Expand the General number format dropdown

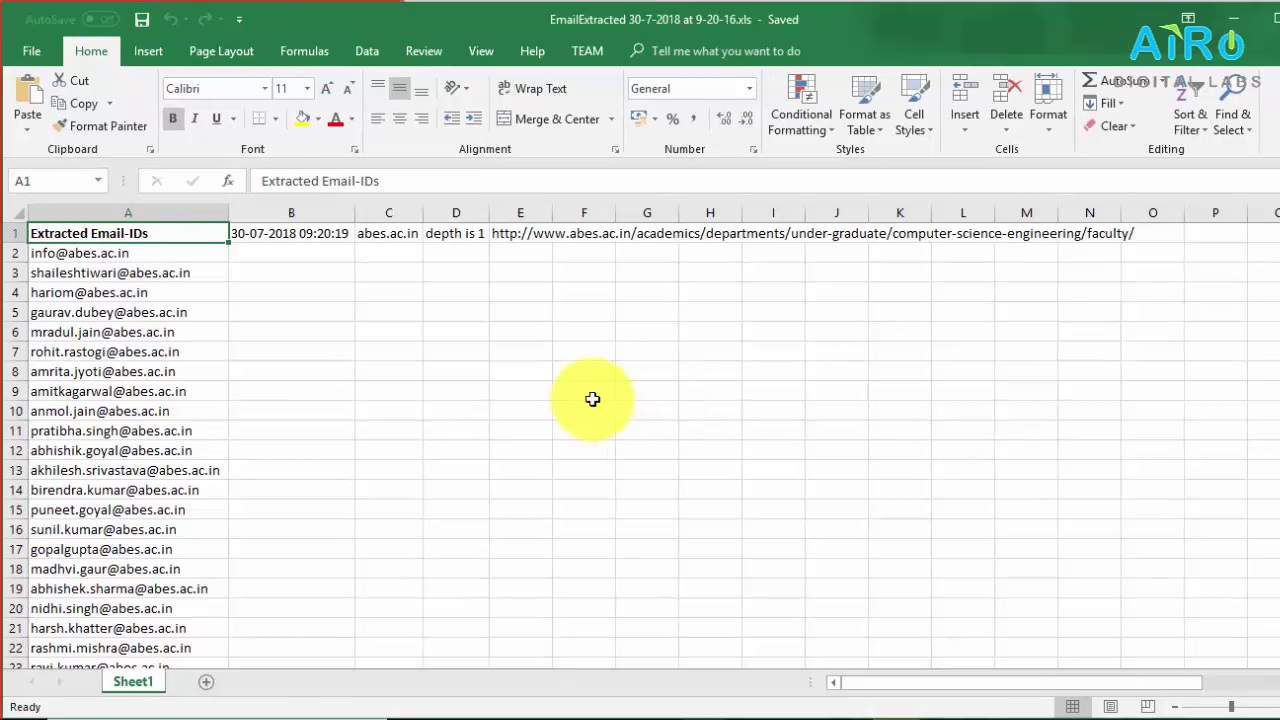pyautogui.click(x=749, y=89)
